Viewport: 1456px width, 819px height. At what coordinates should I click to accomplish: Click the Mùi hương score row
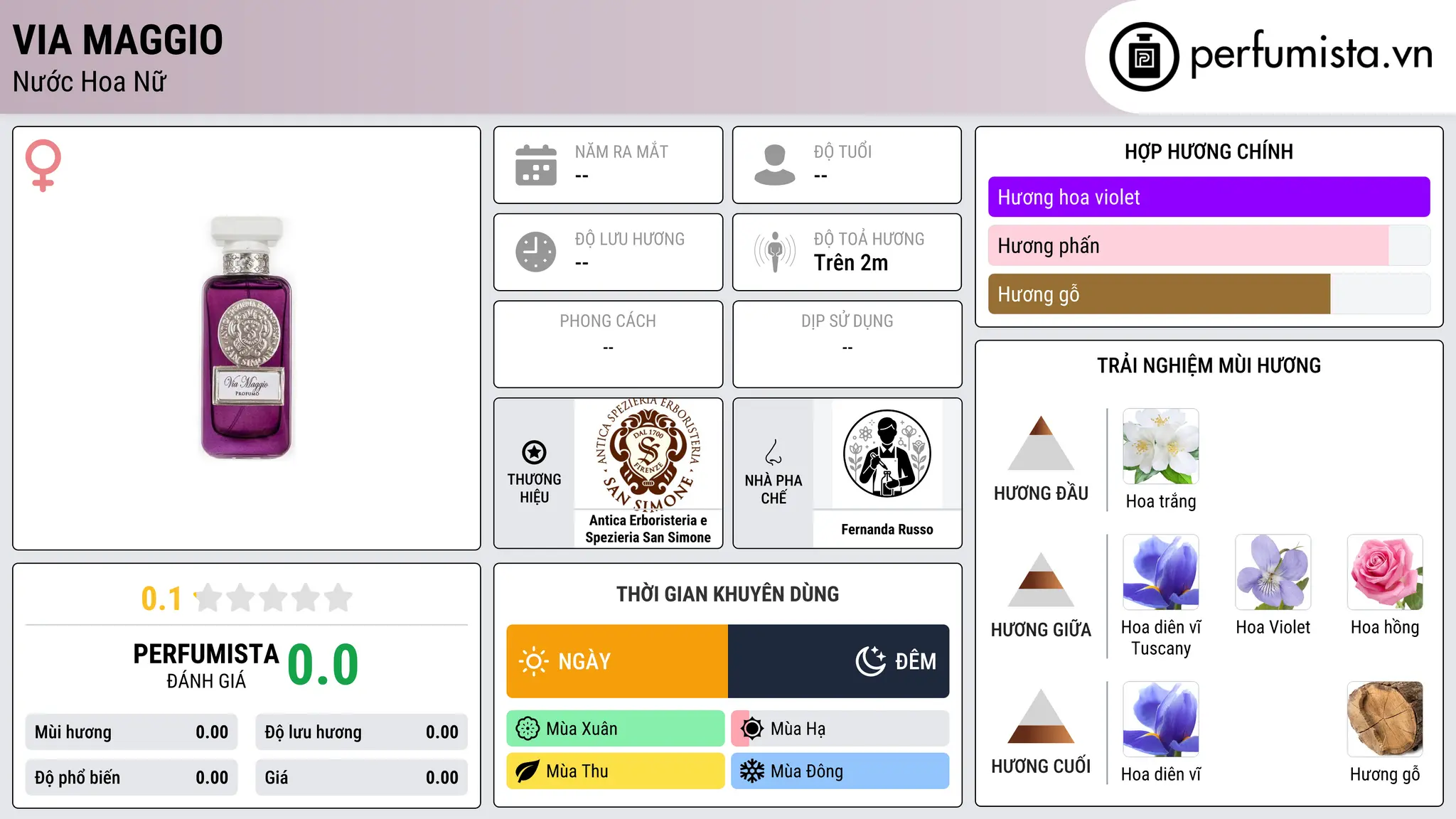(132, 732)
